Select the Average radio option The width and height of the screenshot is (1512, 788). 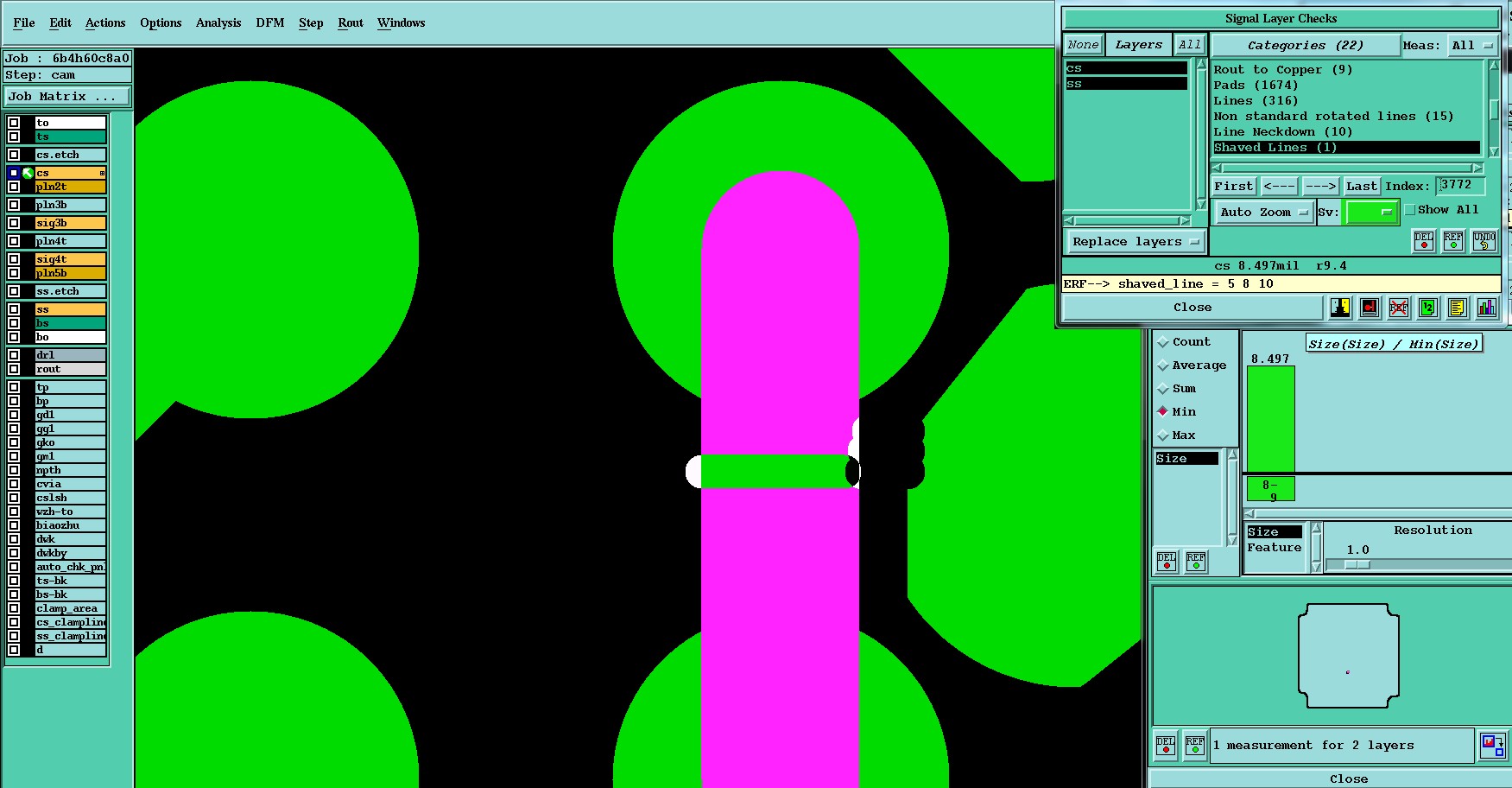(x=1163, y=365)
